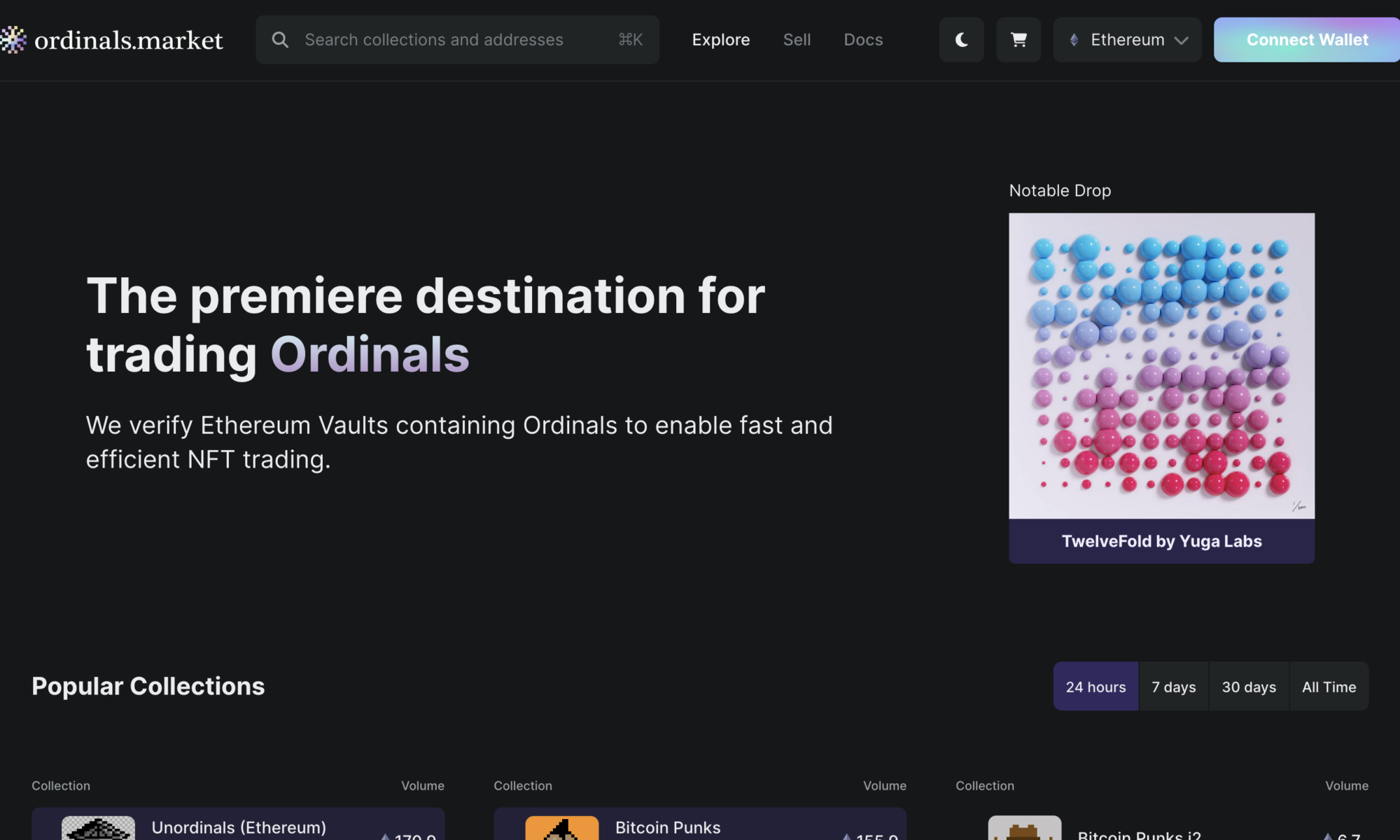1400x840 pixels.
Task: Open the Unordinals (Ethereum) collection link
Action: coord(239,827)
